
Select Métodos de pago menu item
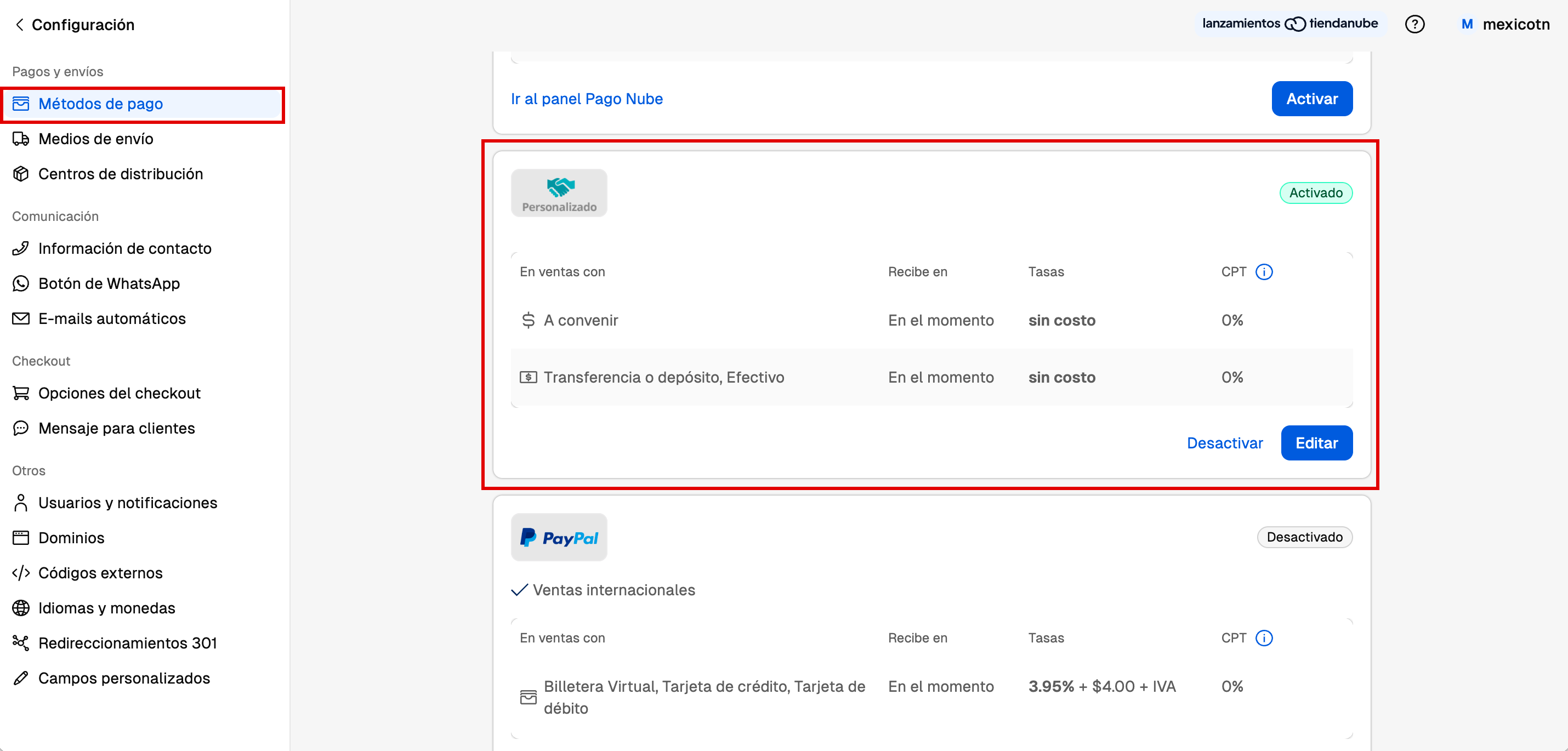tap(100, 104)
